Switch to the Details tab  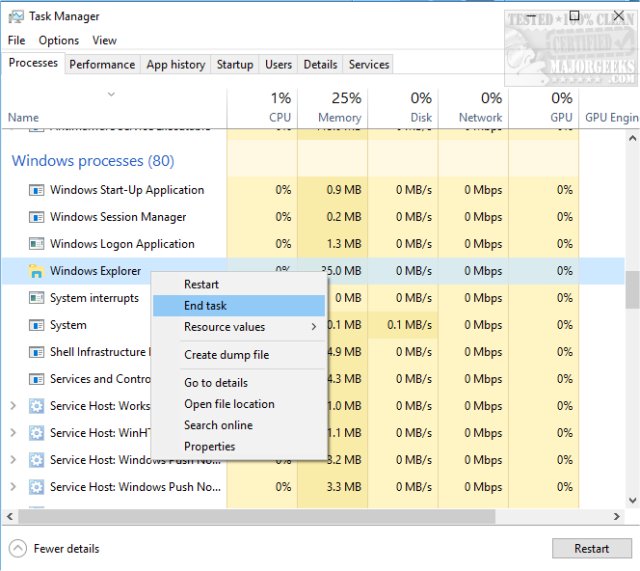pyautogui.click(x=320, y=64)
